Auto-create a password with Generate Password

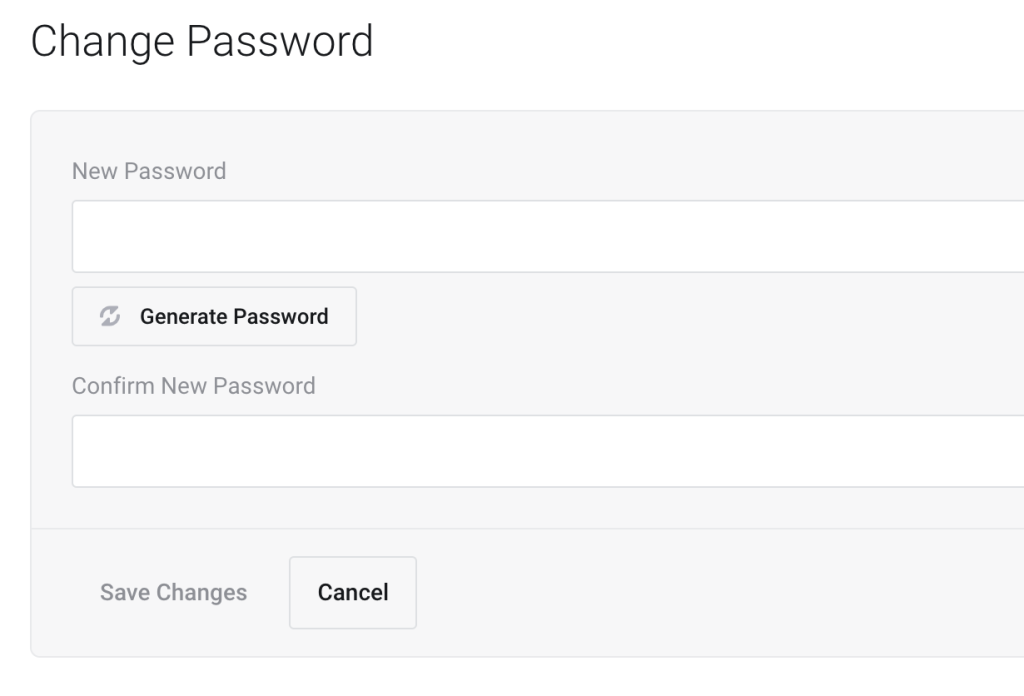click(233, 316)
